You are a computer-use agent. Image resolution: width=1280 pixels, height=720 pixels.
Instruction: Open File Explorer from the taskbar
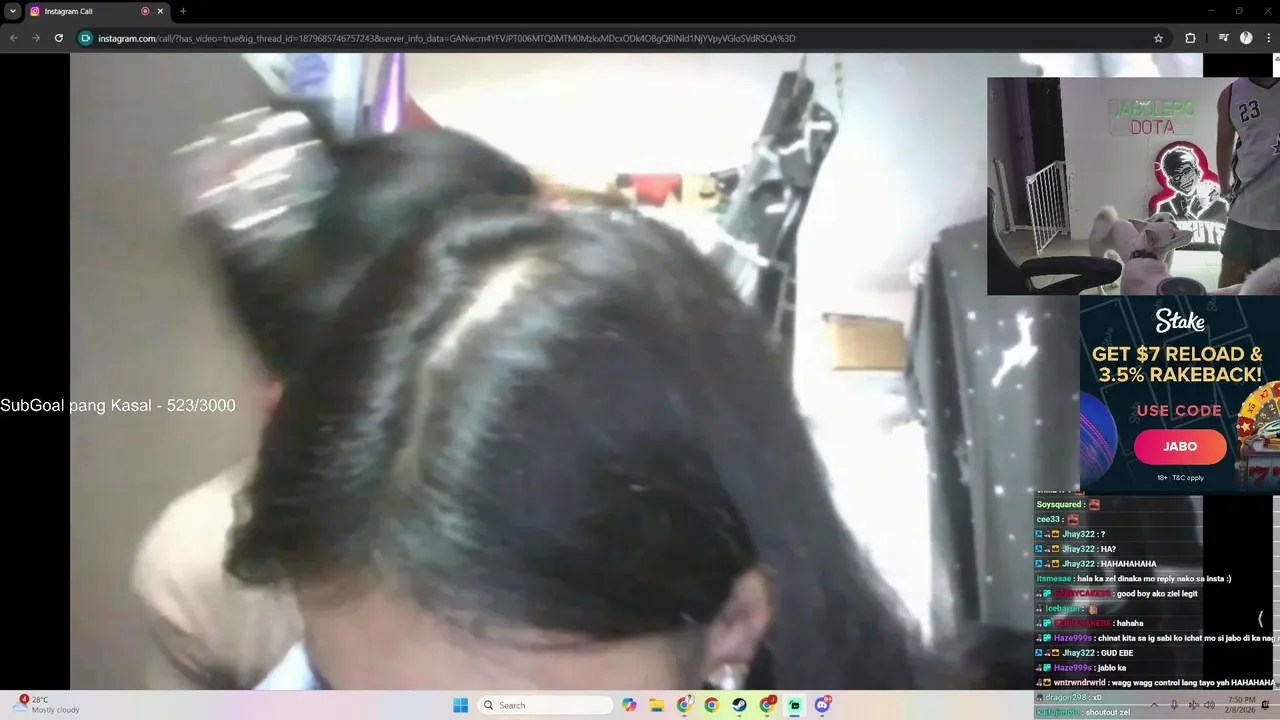[x=657, y=705]
